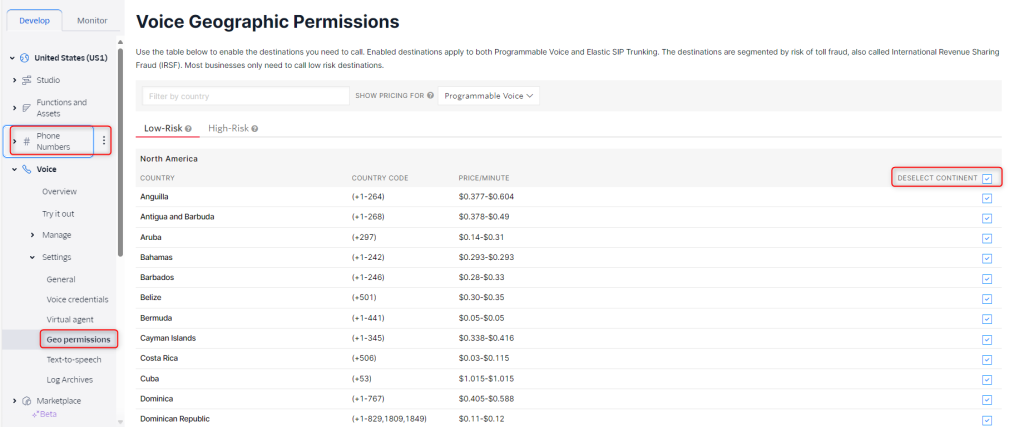
Task: Click the Functions and Assets icon
Action: point(27,107)
